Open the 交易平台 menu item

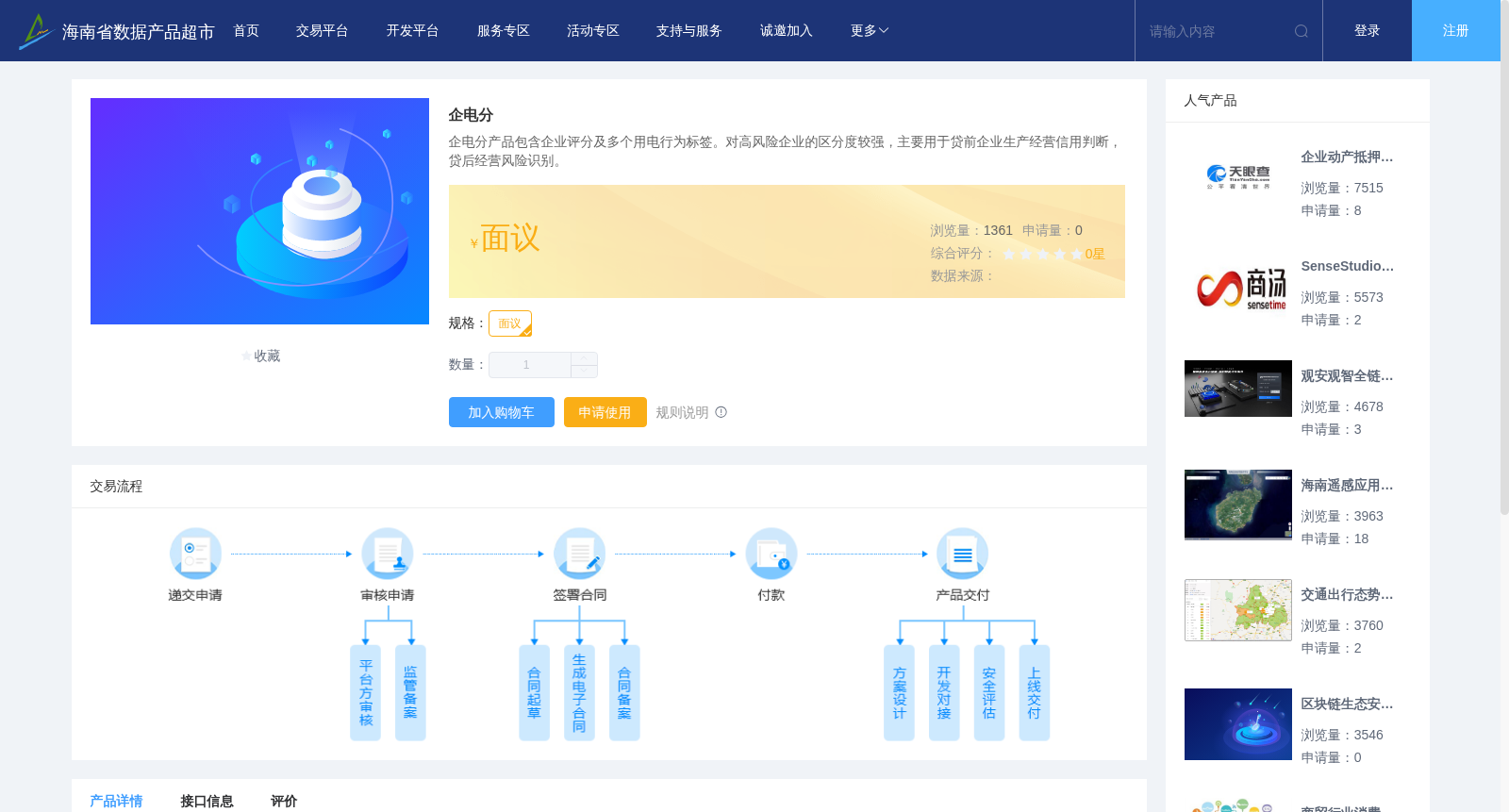tap(323, 31)
